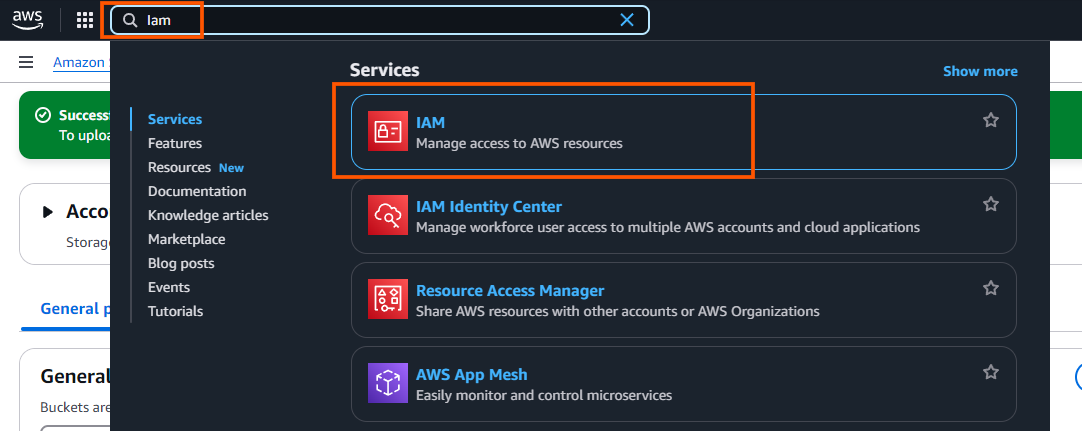The height and width of the screenshot is (431, 1082).
Task: Click 'Easily monitor and control microservices' text
Action: [544, 395]
